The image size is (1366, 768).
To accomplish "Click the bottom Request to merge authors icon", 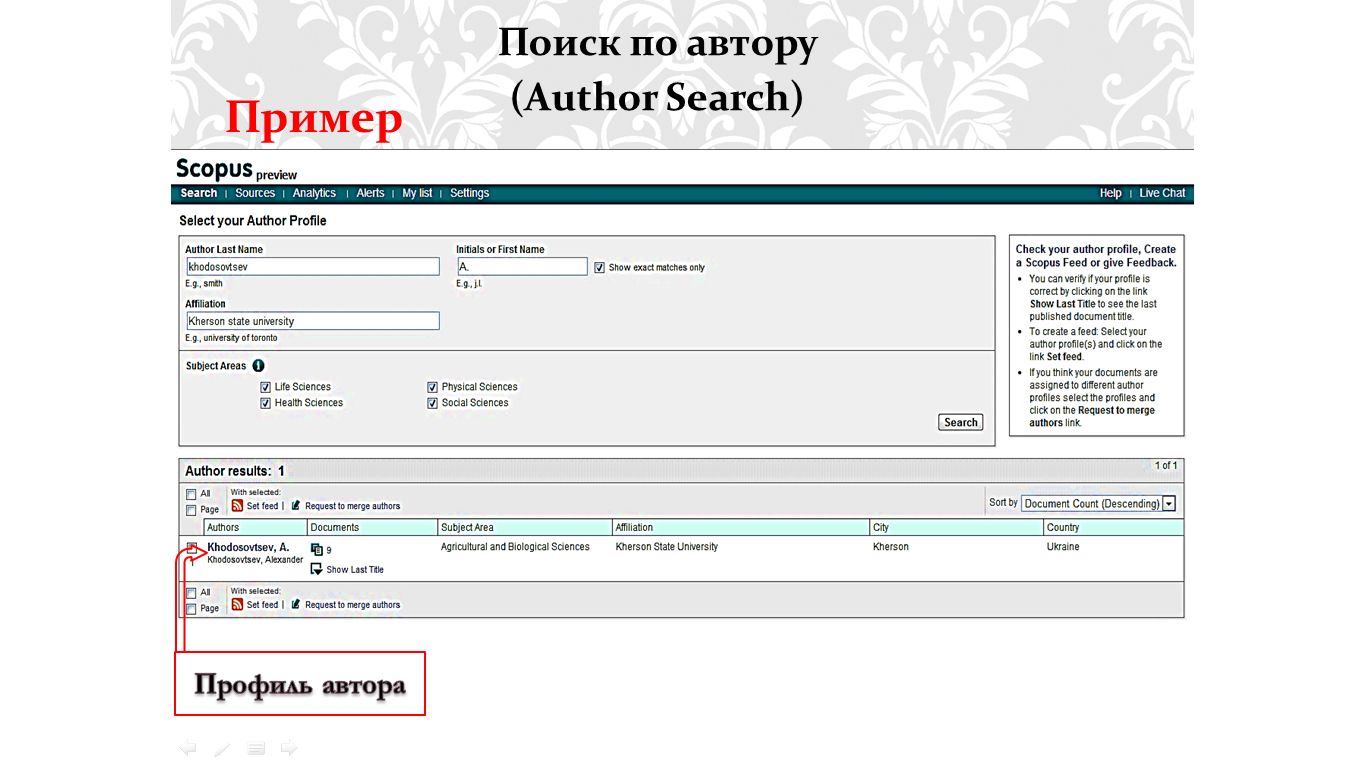I will click(296, 604).
